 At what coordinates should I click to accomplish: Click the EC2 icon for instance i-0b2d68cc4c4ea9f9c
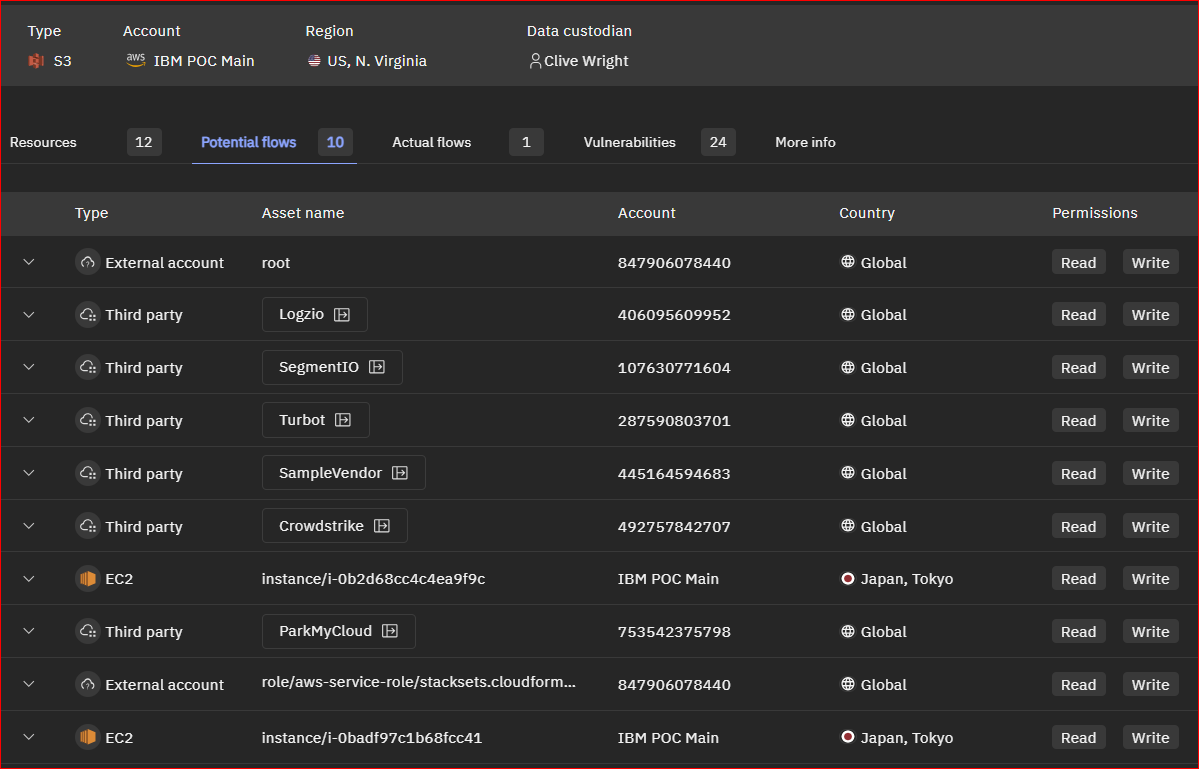coord(88,579)
